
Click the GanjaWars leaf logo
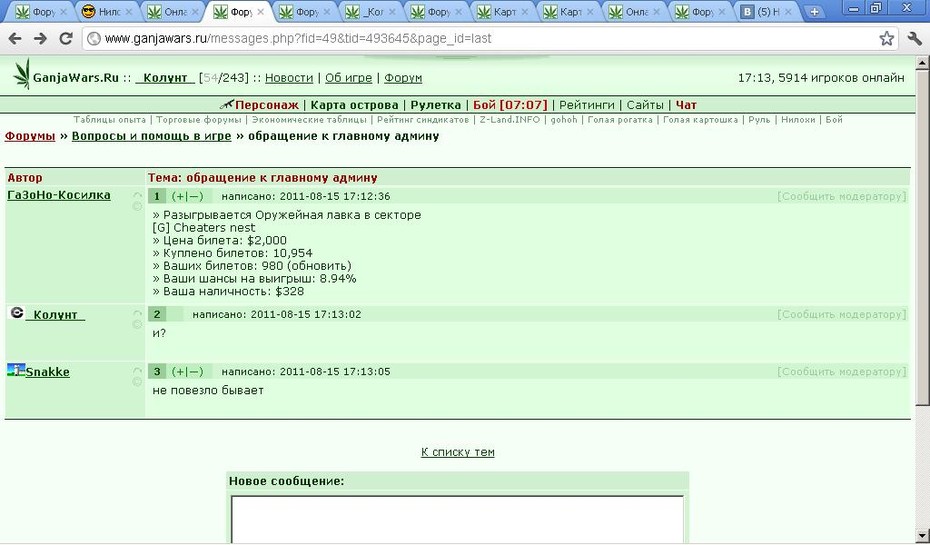tap(21, 74)
